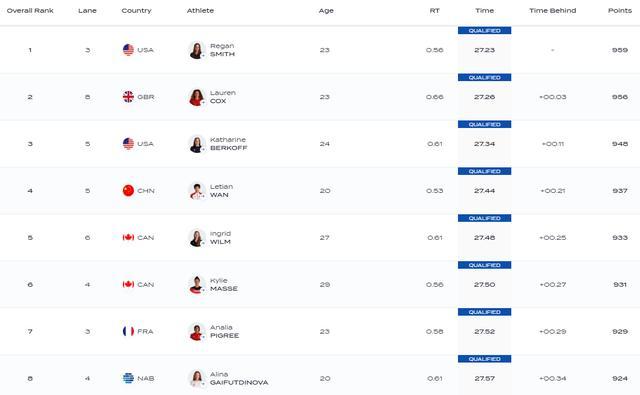The image size is (640, 395).
Task: Click the RT column header
Action: pos(434,11)
